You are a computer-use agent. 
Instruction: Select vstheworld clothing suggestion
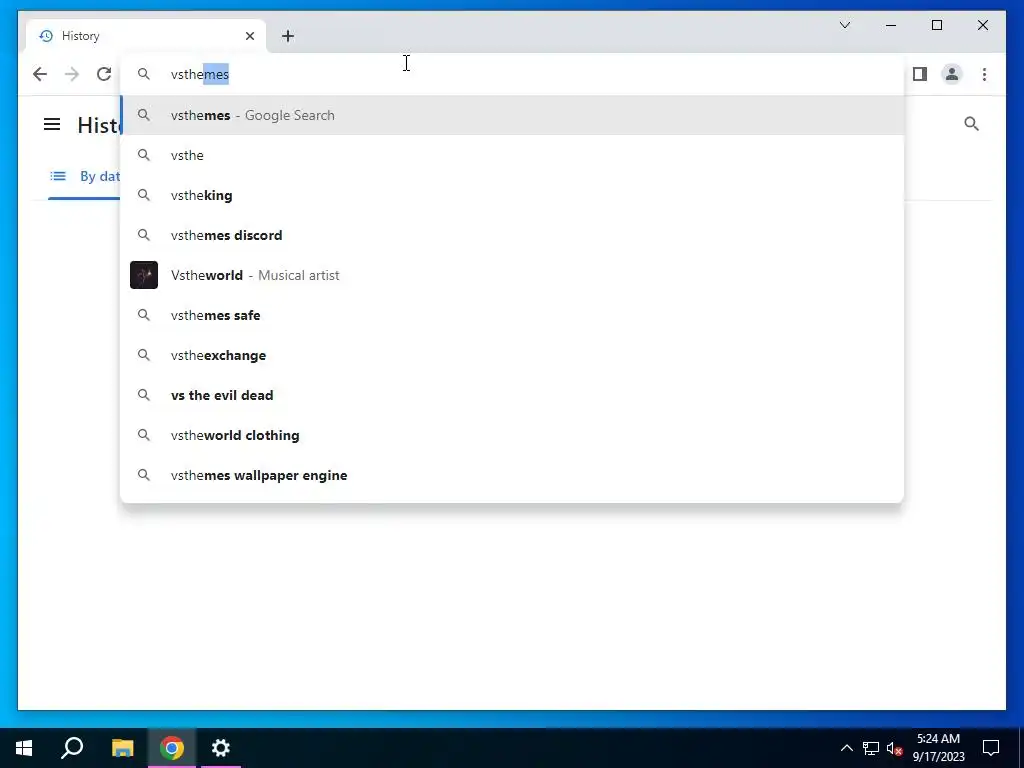pyautogui.click(x=512, y=435)
